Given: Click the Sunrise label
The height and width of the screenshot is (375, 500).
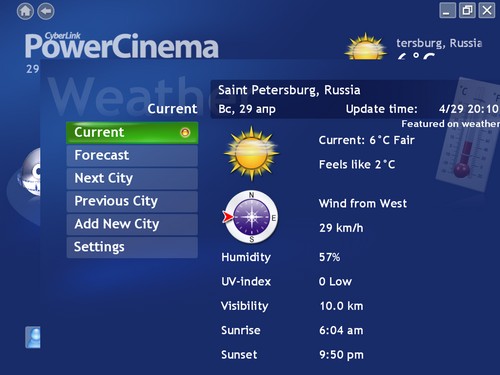Looking at the screenshot, I should [241, 331].
